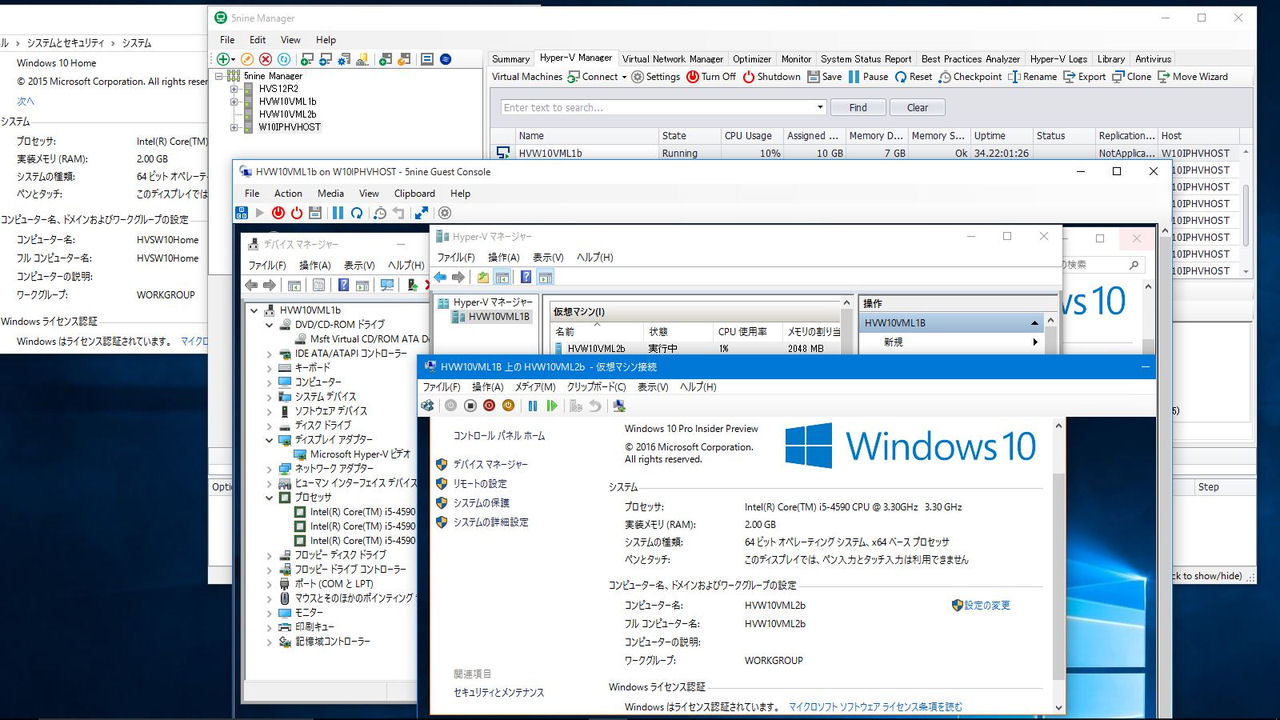Click the orange edit pencil icon in 5nine Manager toolbar
Screen dimensions: 1280x720
coord(248,60)
